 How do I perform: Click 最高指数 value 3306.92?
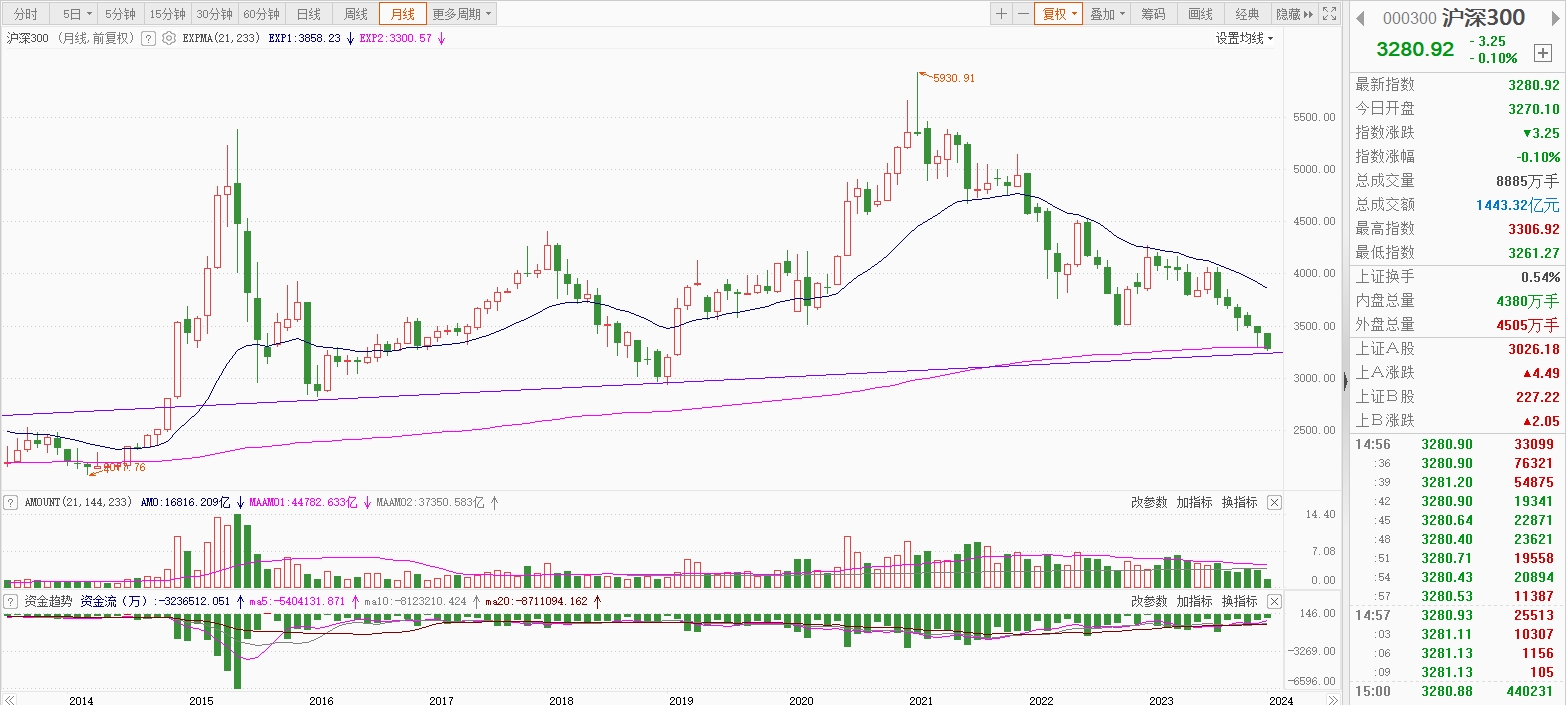pyautogui.click(x=1534, y=228)
